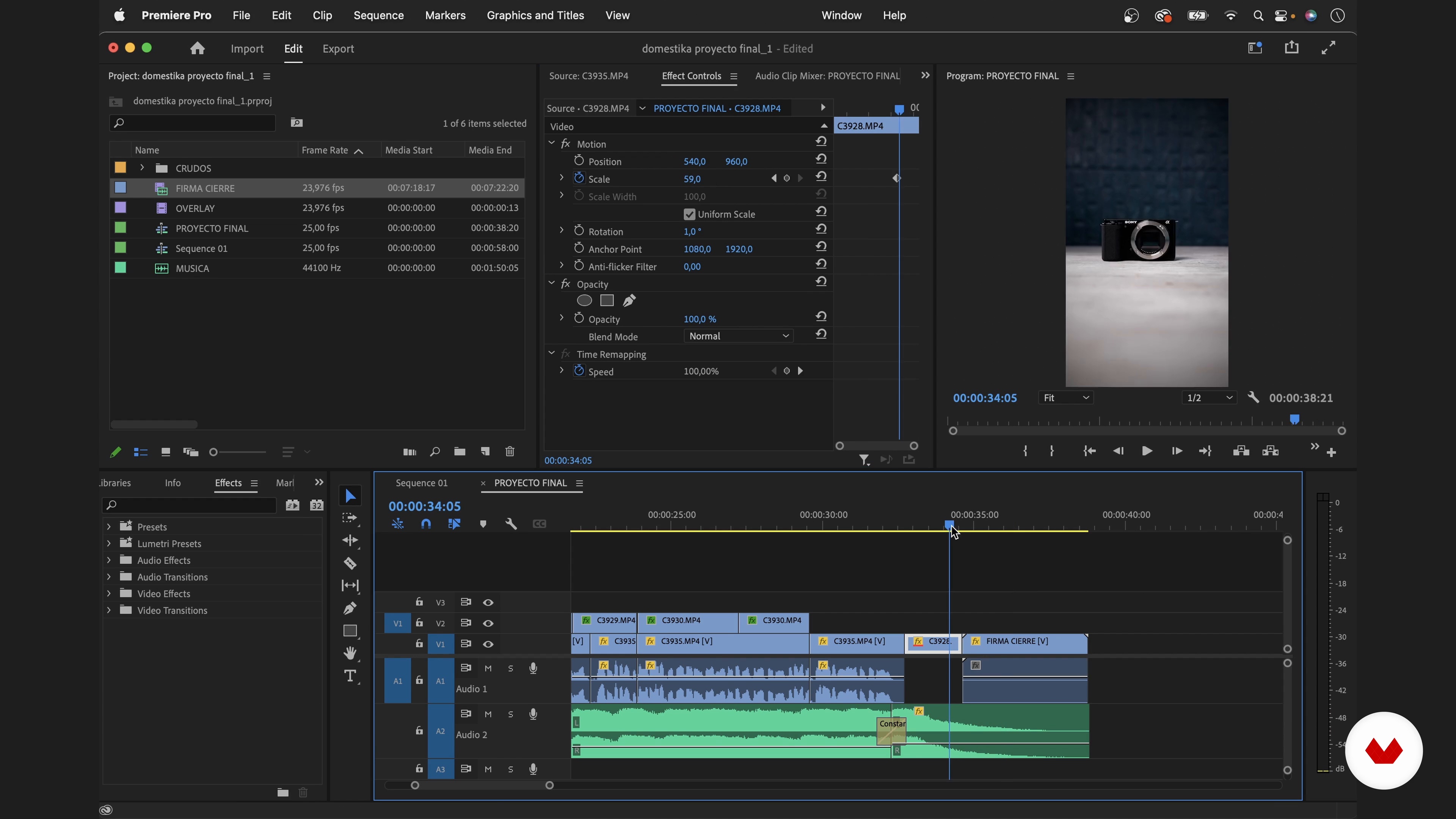Expand the CRUDOS bin
The height and width of the screenshot is (819, 1456).
(x=143, y=168)
